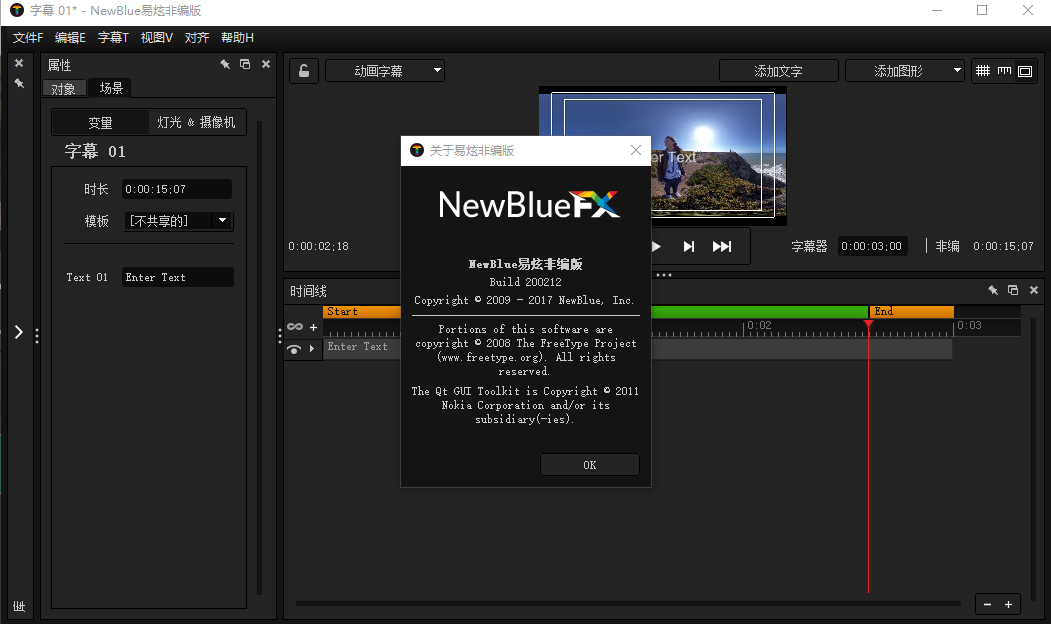Open the 动画字幕 dropdown

(x=385, y=70)
